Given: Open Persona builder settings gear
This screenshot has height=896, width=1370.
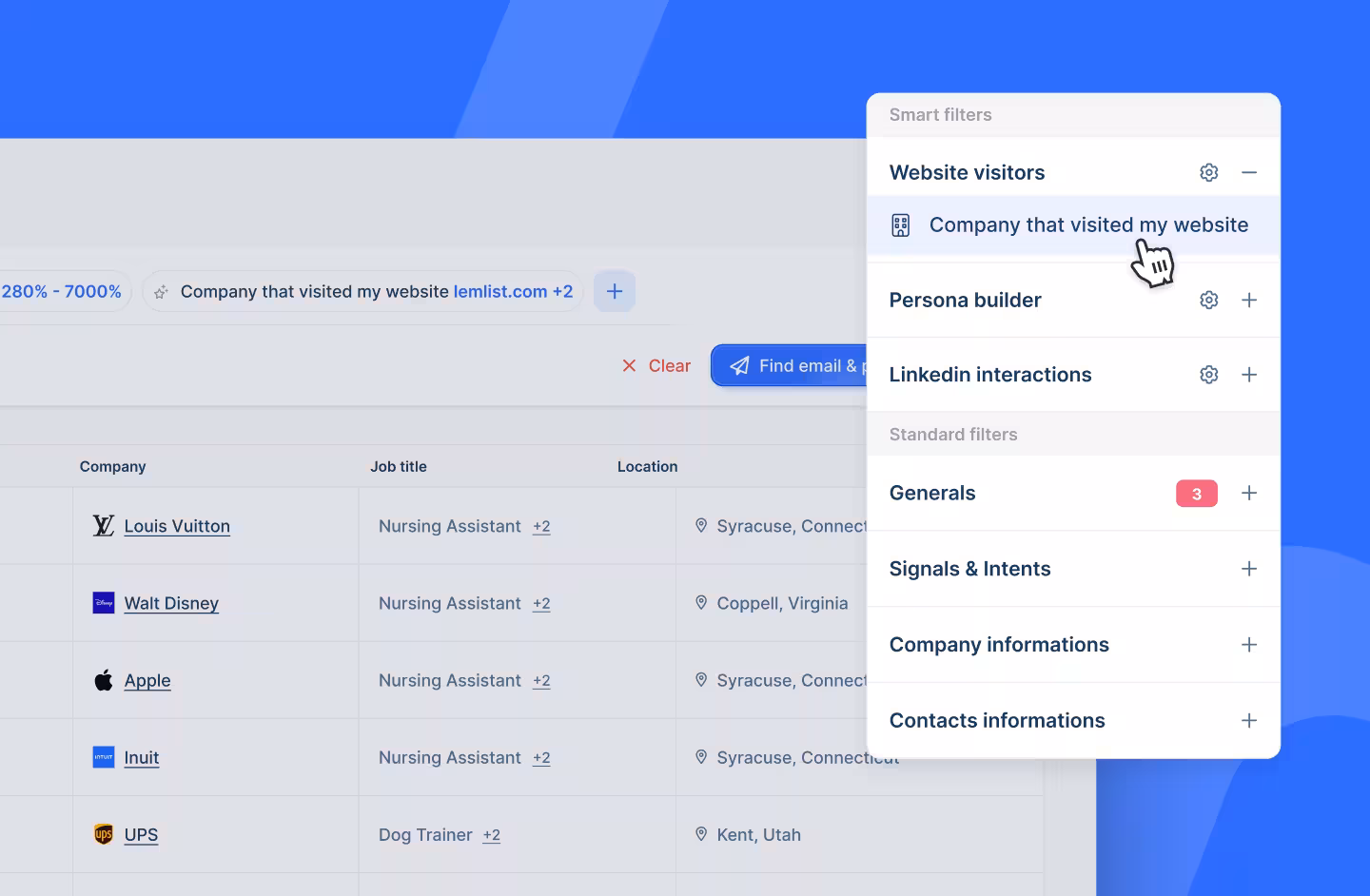Looking at the screenshot, I should click(x=1208, y=300).
